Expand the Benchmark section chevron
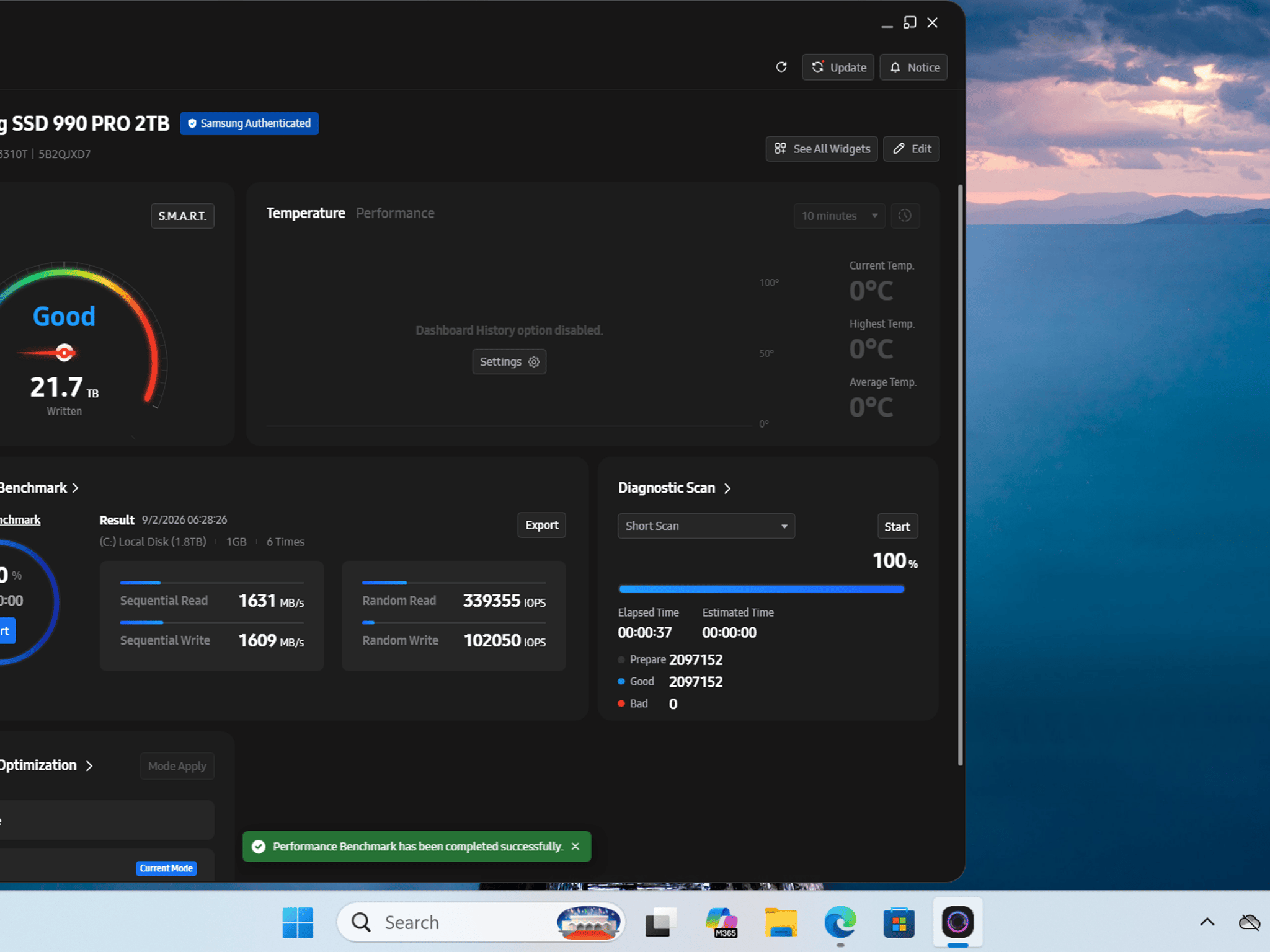 (75, 488)
